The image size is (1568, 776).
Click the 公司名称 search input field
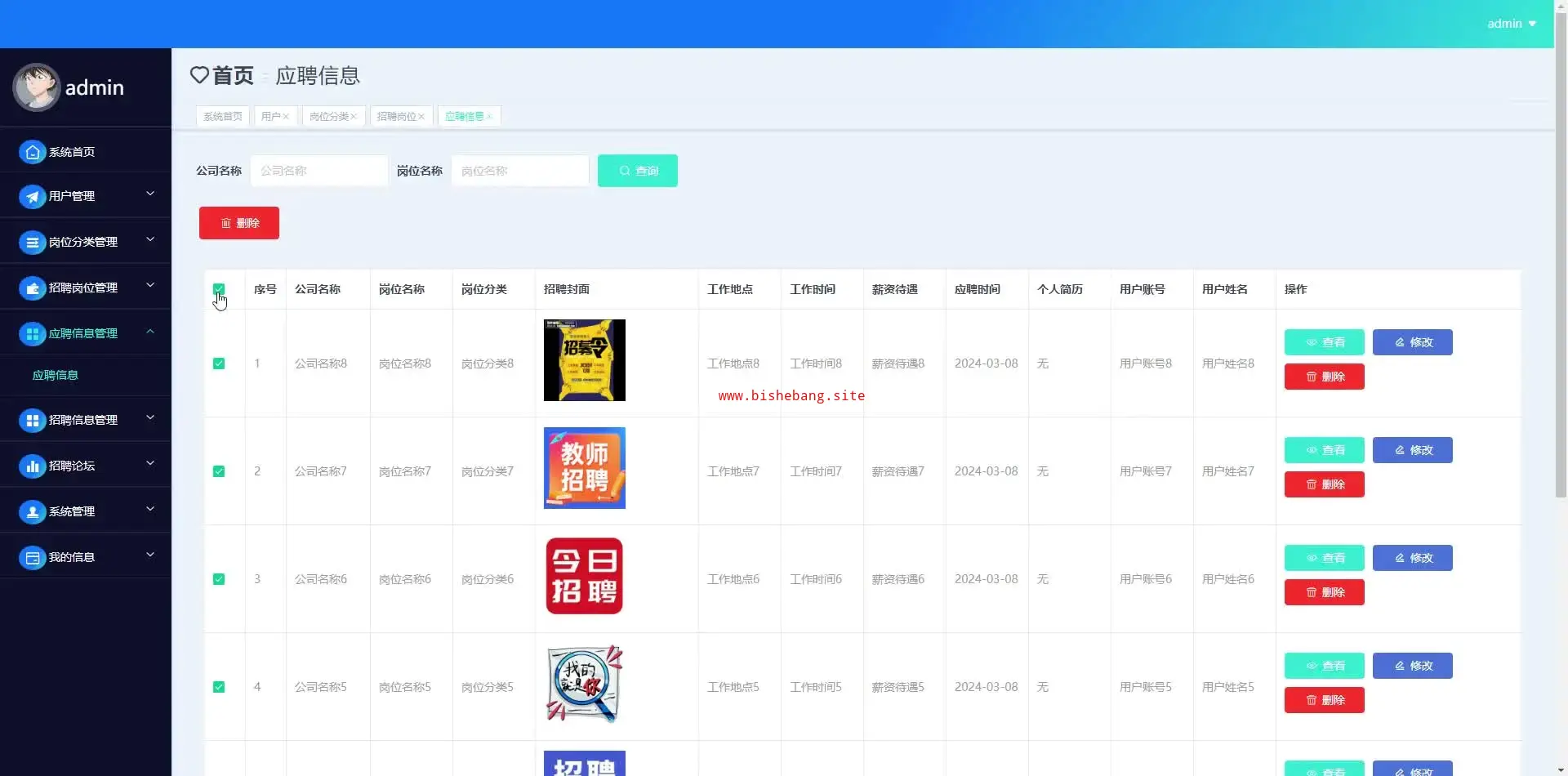pyautogui.click(x=319, y=171)
